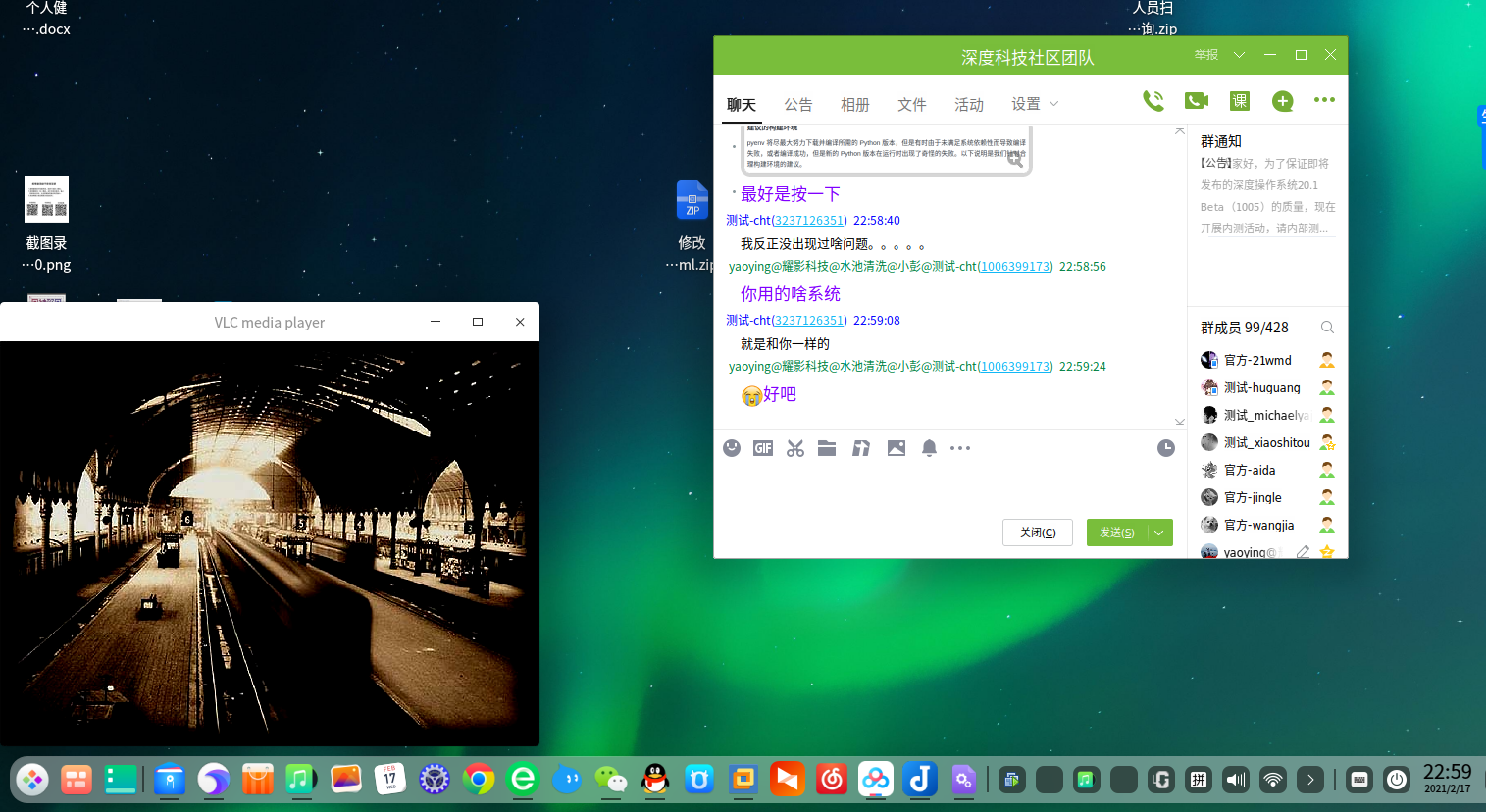This screenshot has height=812, width=1486.
Task: Open the 文件 tab
Action: point(912,105)
